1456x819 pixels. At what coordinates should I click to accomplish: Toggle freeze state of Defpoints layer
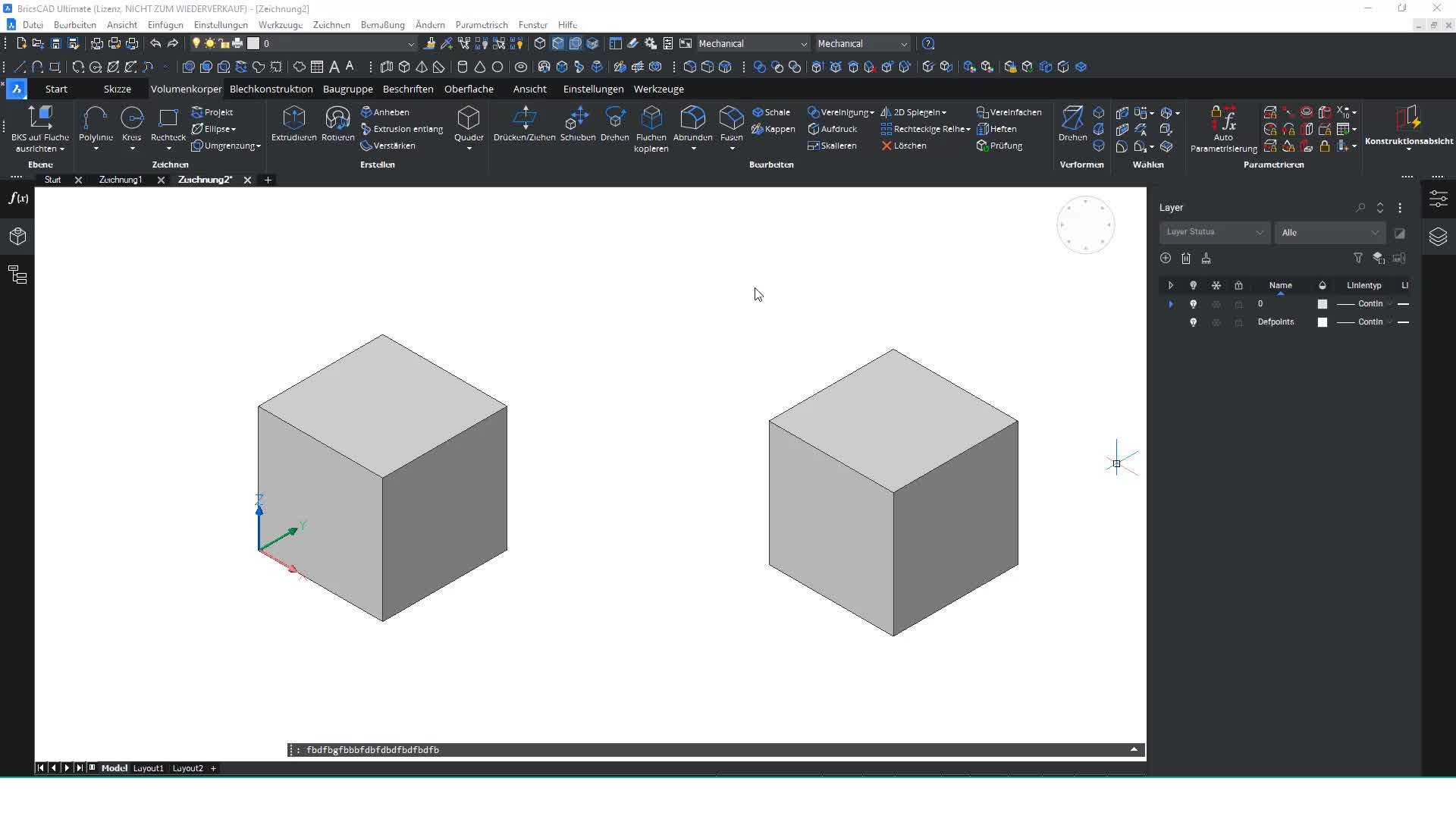click(1216, 322)
